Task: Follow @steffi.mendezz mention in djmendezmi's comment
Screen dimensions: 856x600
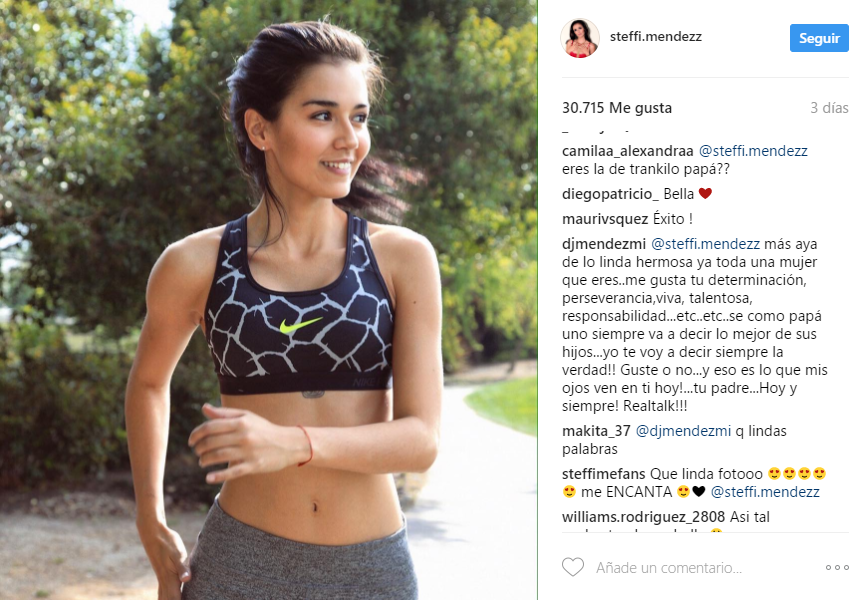Action: point(705,244)
